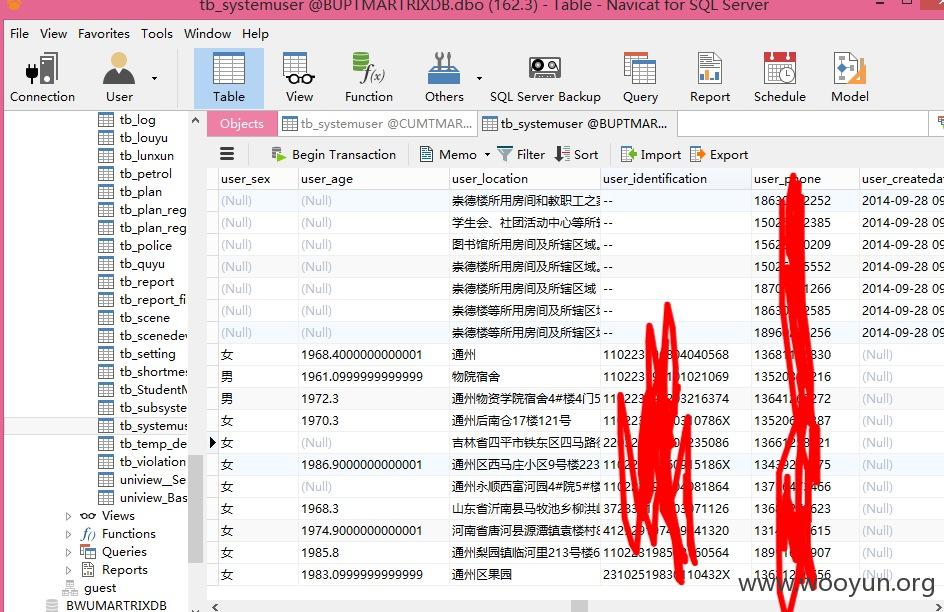The image size is (944, 612).
Task: Expand the Reports tree node
Action: (x=68, y=570)
